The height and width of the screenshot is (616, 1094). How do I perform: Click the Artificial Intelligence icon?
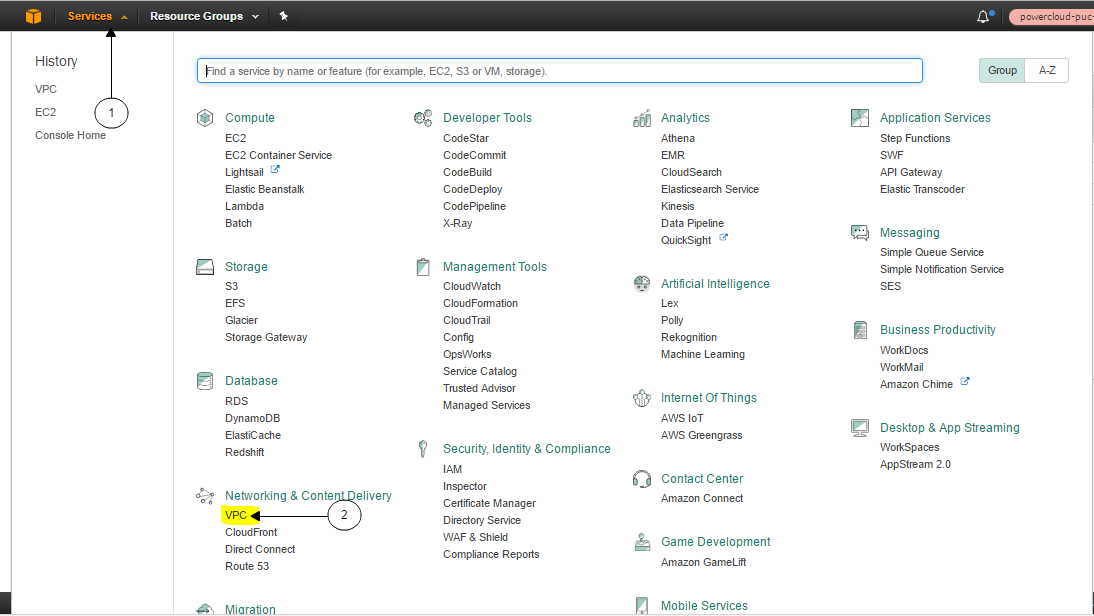click(642, 283)
